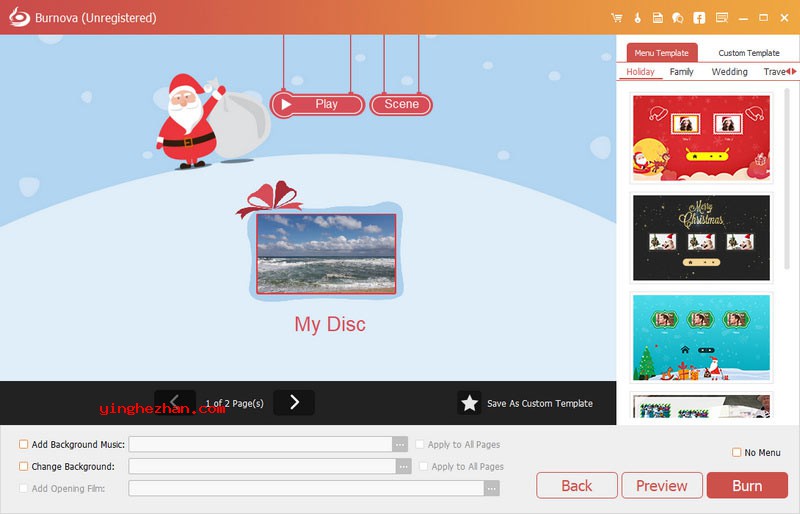Image resolution: width=800 pixels, height=514 pixels.
Task: Click the Burn button
Action: pyautogui.click(x=747, y=486)
